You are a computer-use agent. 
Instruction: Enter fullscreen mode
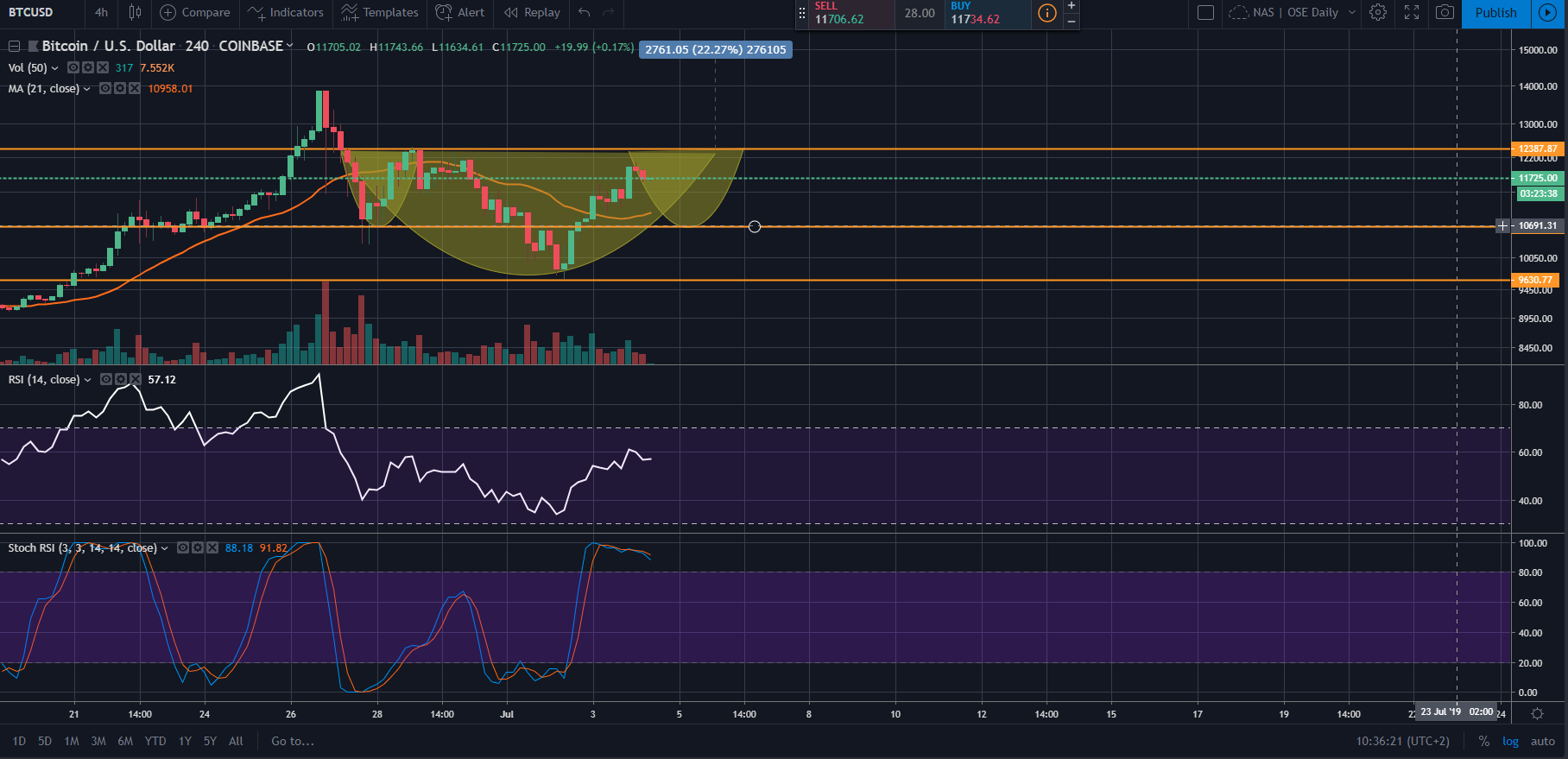coord(1412,12)
